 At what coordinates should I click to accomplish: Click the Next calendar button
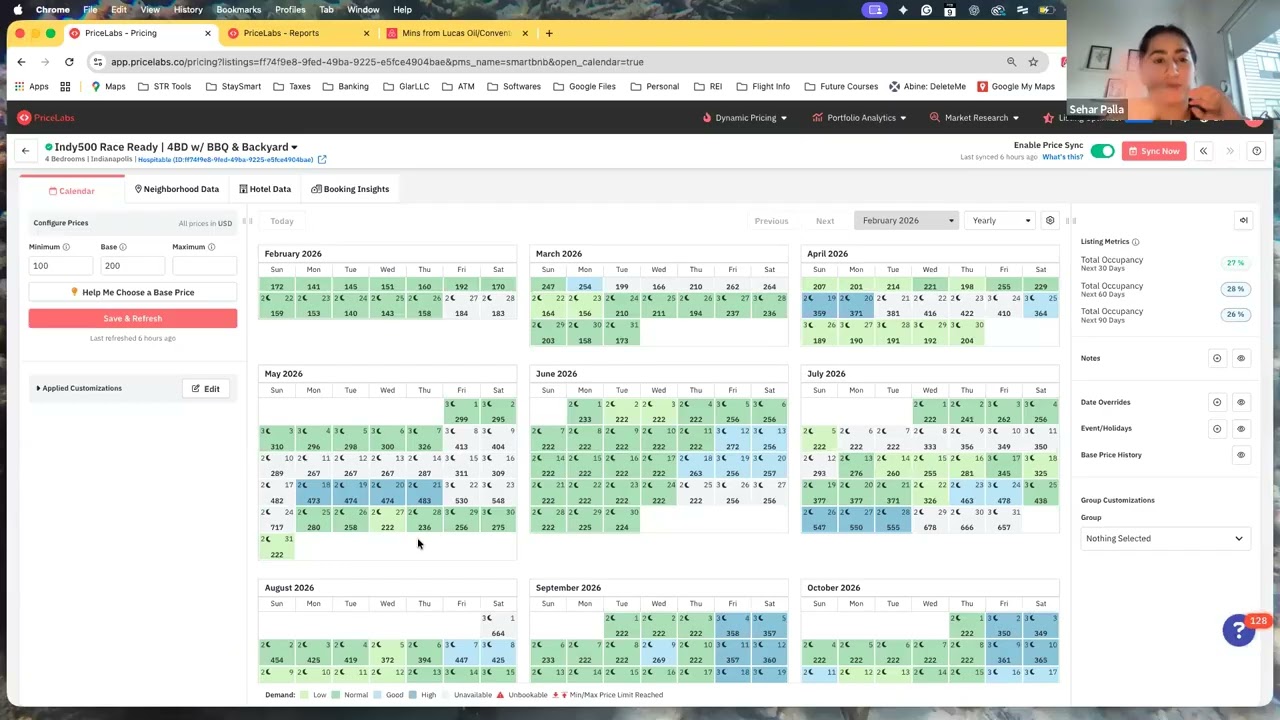pos(825,221)
